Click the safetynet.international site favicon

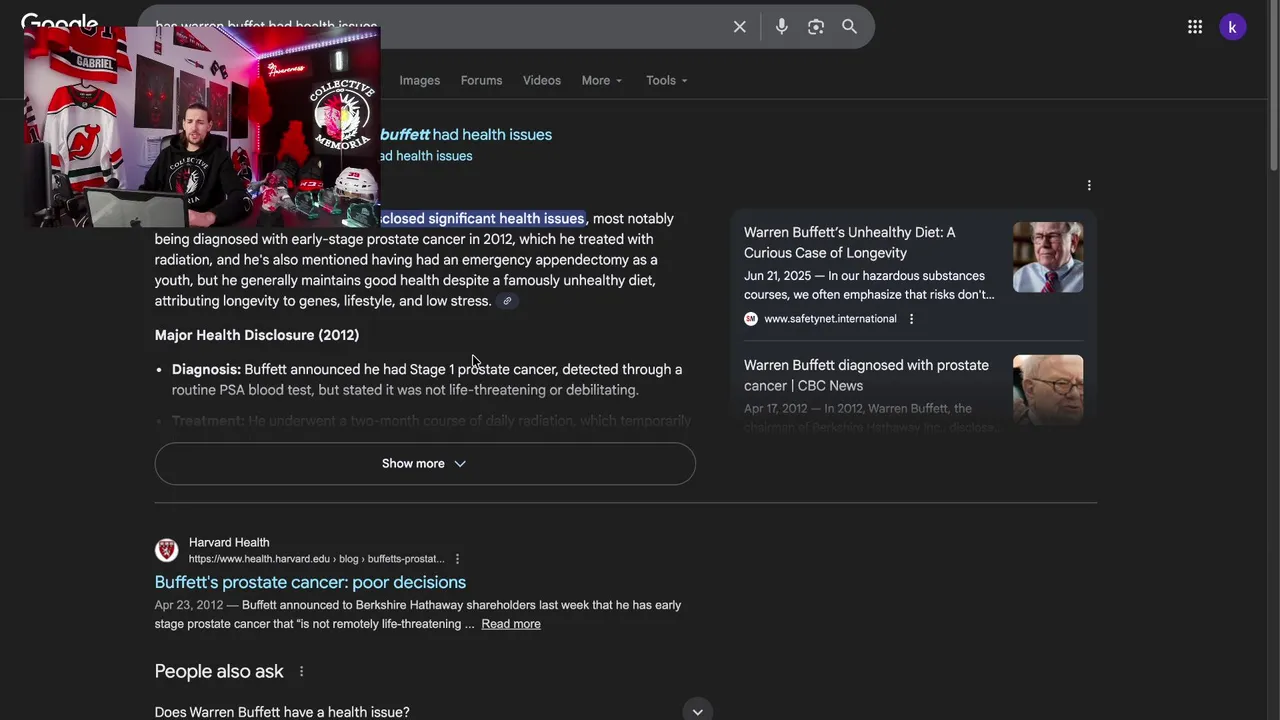click(x=751, y=319)
